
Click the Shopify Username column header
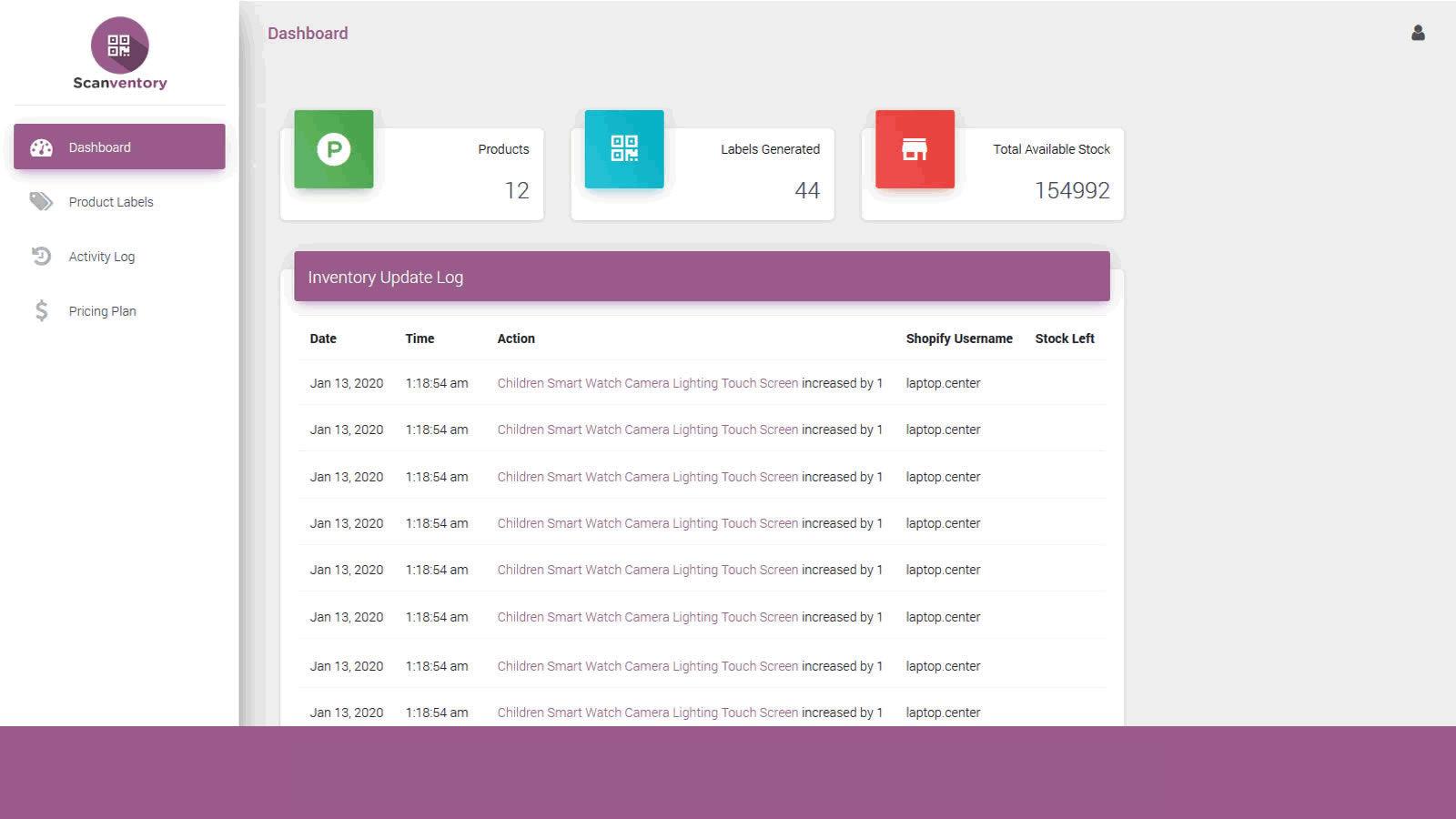pos(958,339)
